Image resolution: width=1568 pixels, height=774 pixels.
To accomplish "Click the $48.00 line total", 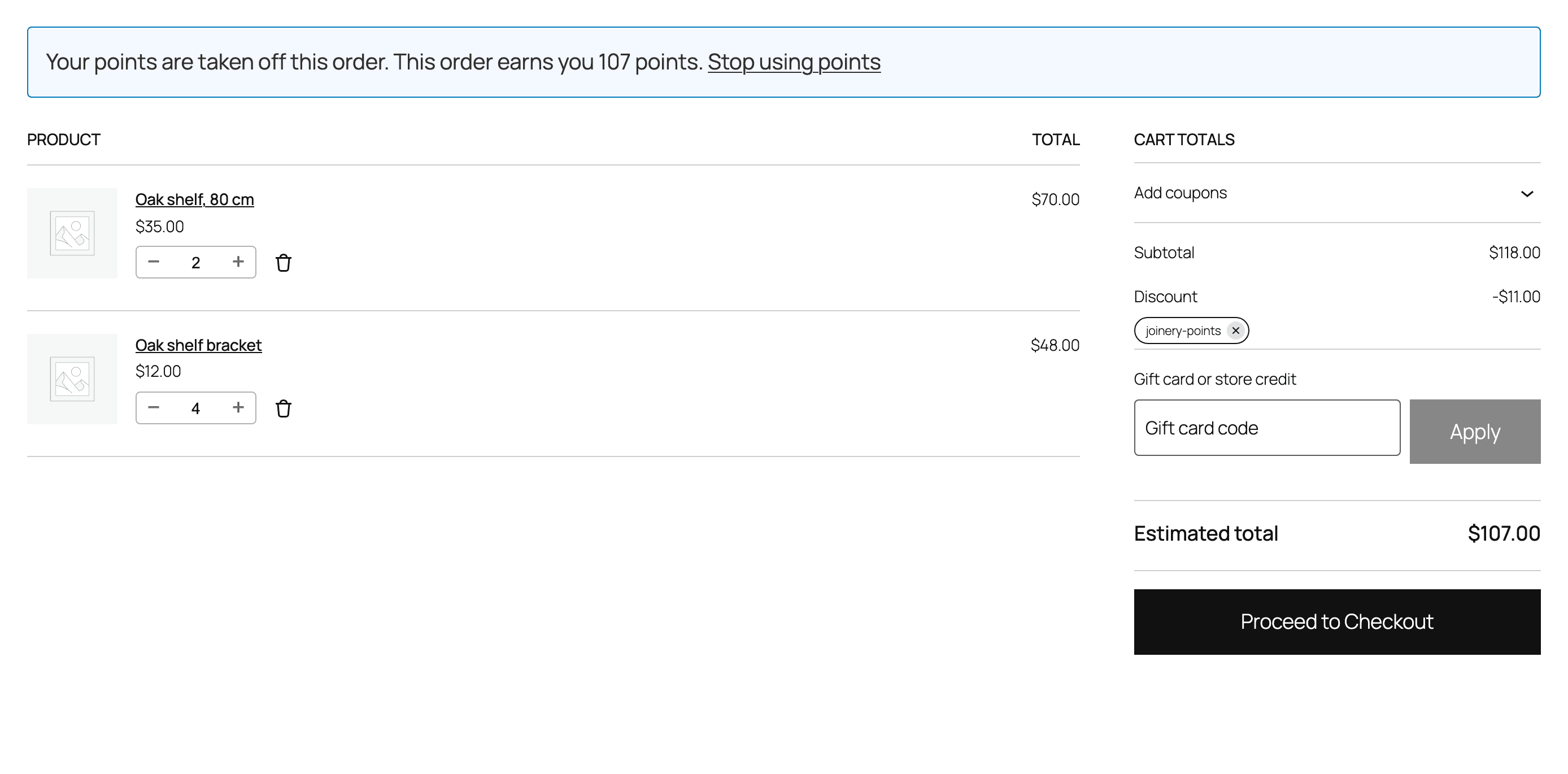I will [x=1055, y=345].
